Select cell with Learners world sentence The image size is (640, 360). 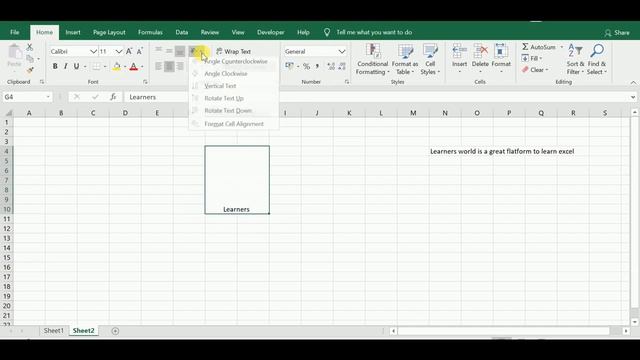pyautogui.click(x=502, y=151)
